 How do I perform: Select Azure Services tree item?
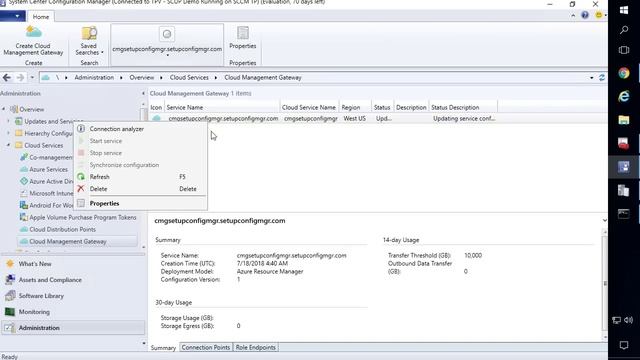pyautogui.click(x=48, y=169)
